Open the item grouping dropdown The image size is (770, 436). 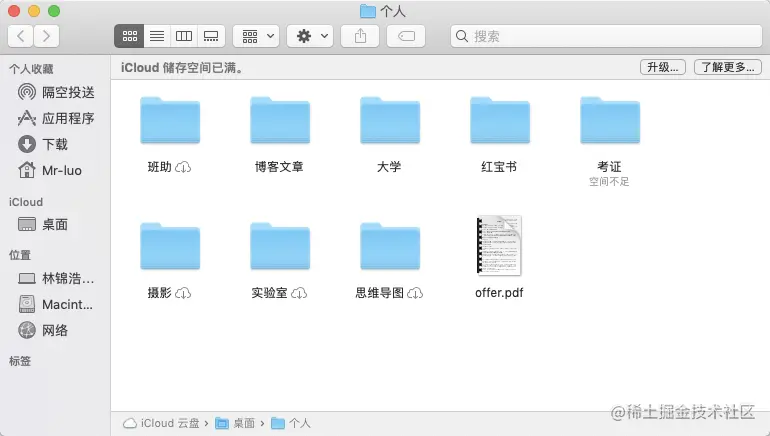tap(256, 36)
